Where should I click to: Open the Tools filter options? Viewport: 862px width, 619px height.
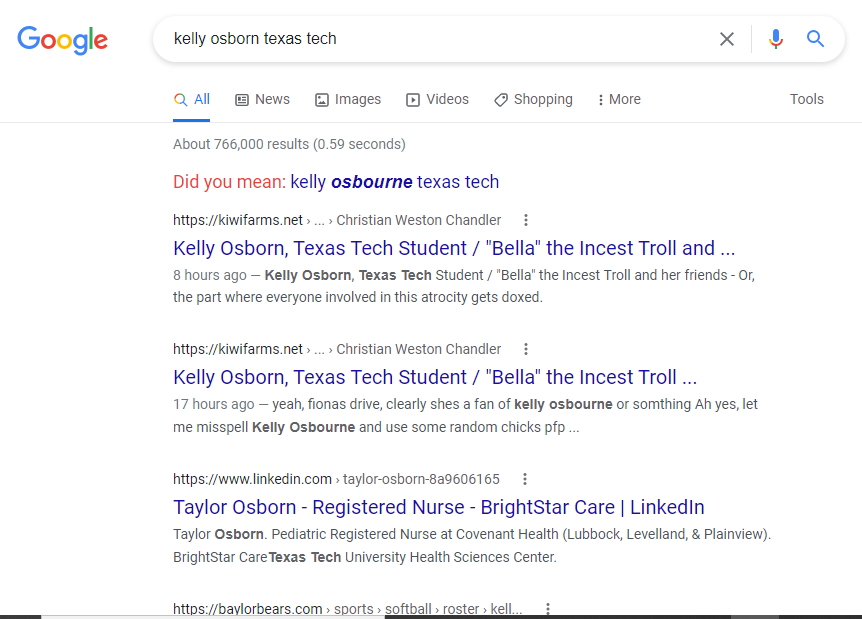[x=806, y=100]
